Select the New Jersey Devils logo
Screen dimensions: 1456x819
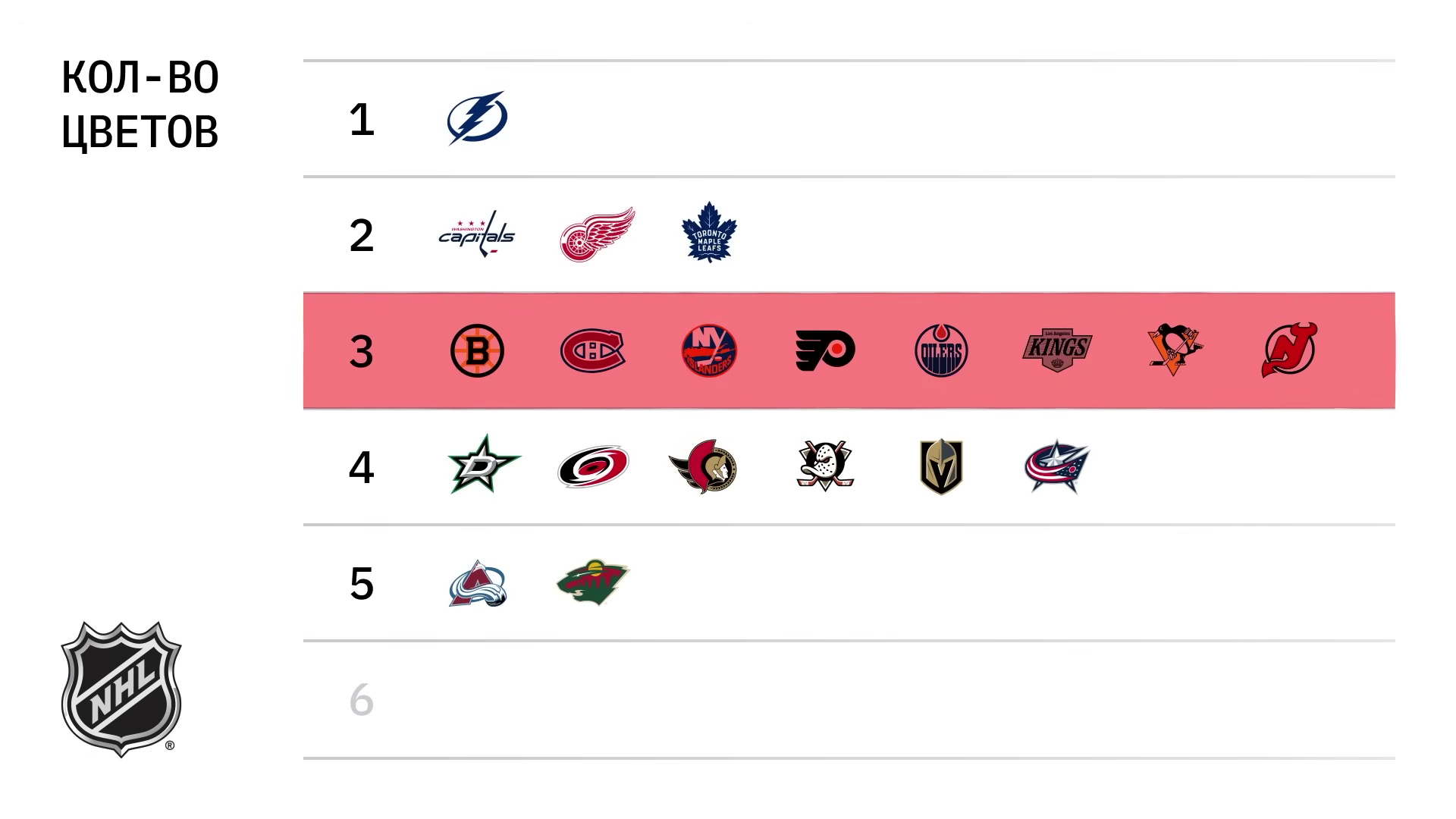pyautogui.click(x=1289, y=350)
